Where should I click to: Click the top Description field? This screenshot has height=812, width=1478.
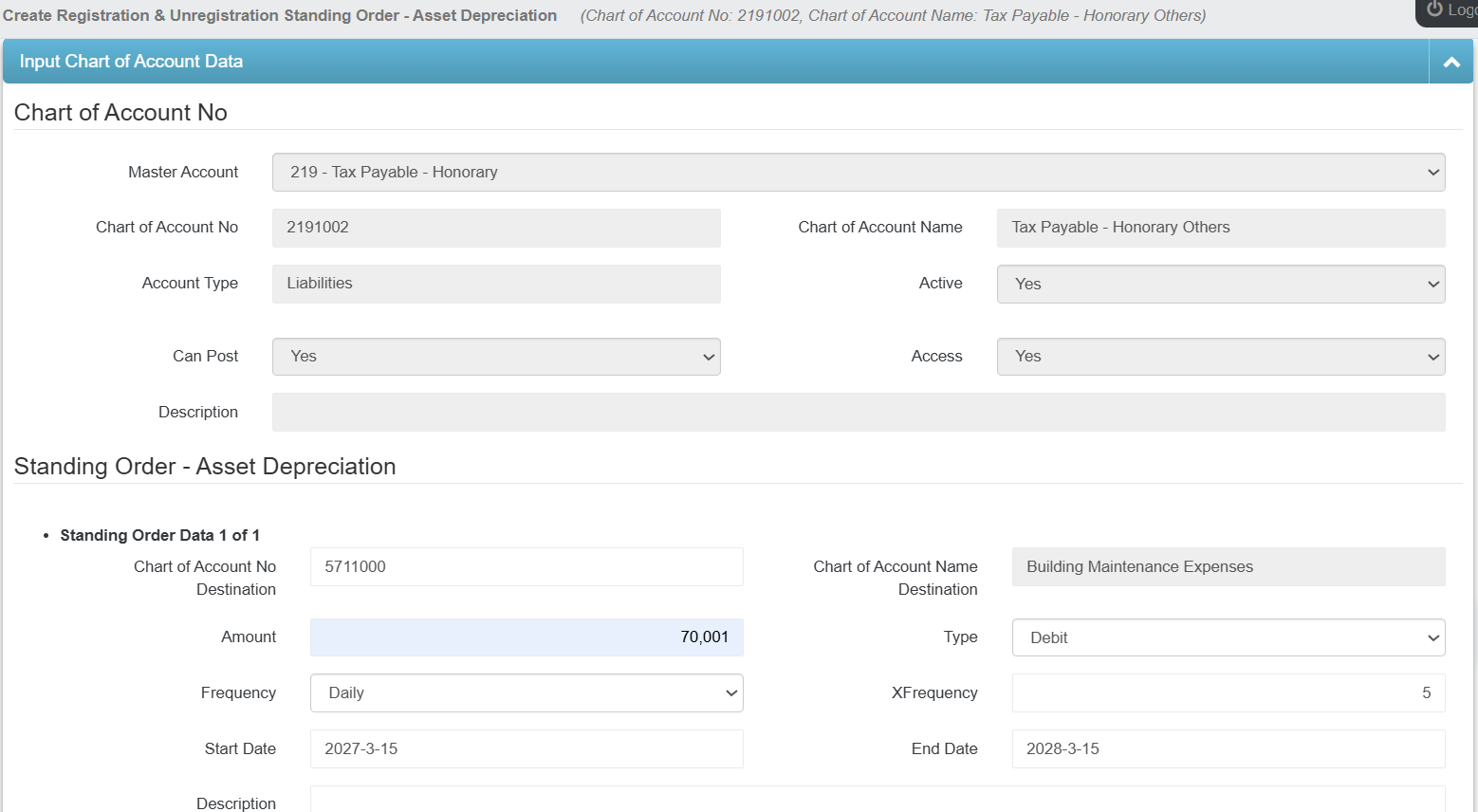point(858,413)
